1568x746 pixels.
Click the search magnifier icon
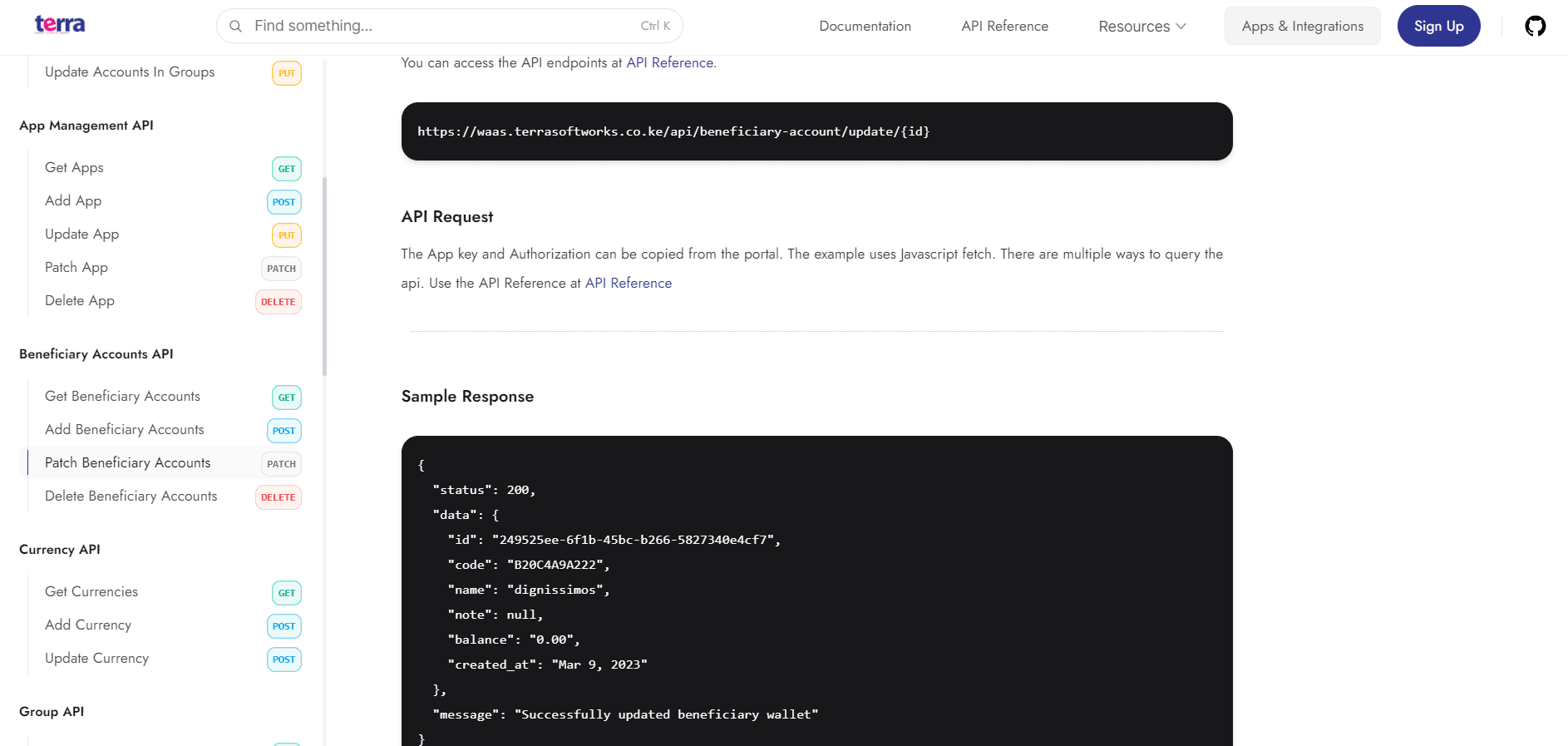[236, 27]
